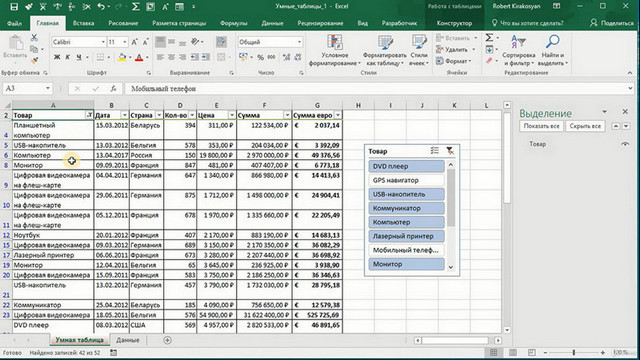Open the Страна column filter dropdown
This screenshot has width=640, height=360.
pyautogui.click(x=159, y=115)
